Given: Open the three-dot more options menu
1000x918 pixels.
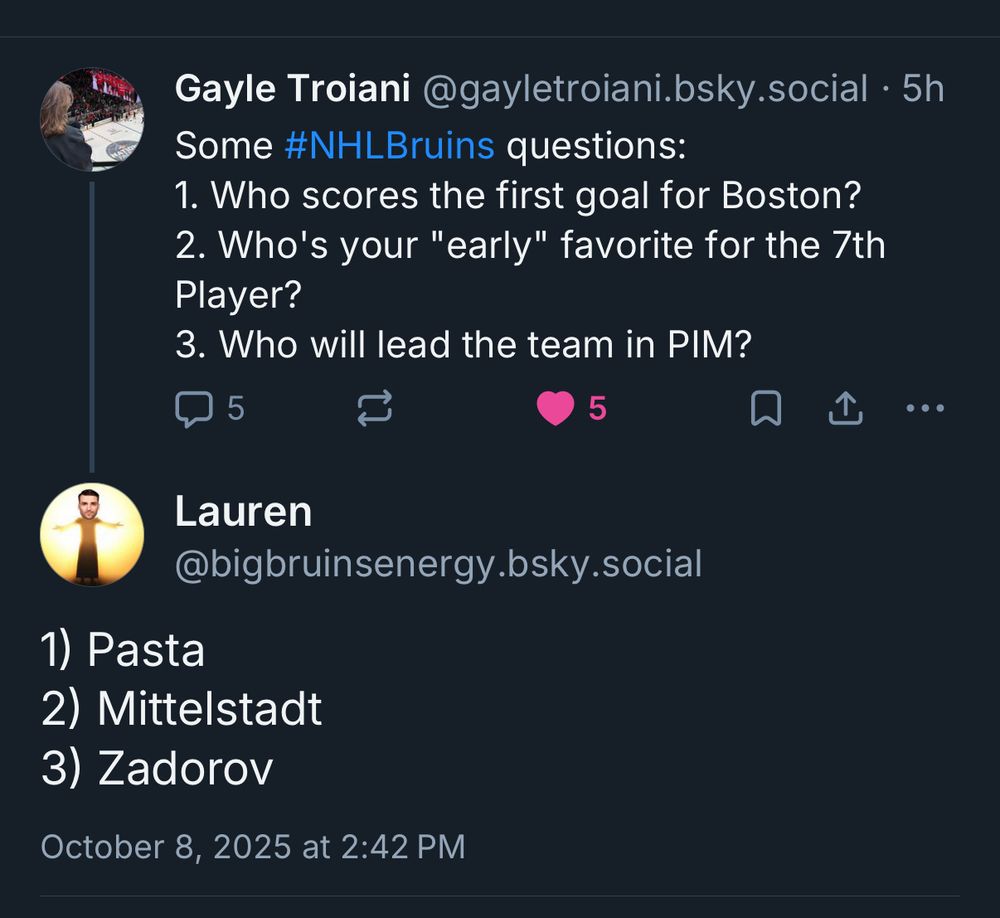Looking at the screenshot, I should point(924,408).
